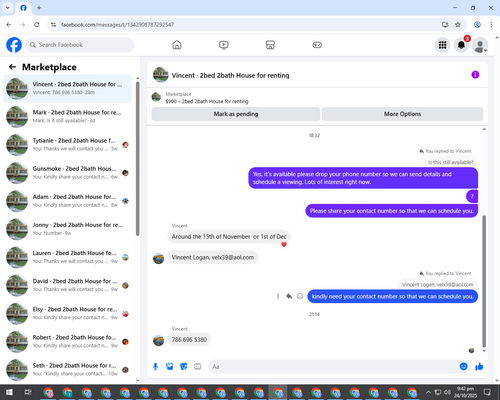This screenshot has height=400, width=500.
Task: Focus the Aa message input field
Action: click(x=333, y=367)
